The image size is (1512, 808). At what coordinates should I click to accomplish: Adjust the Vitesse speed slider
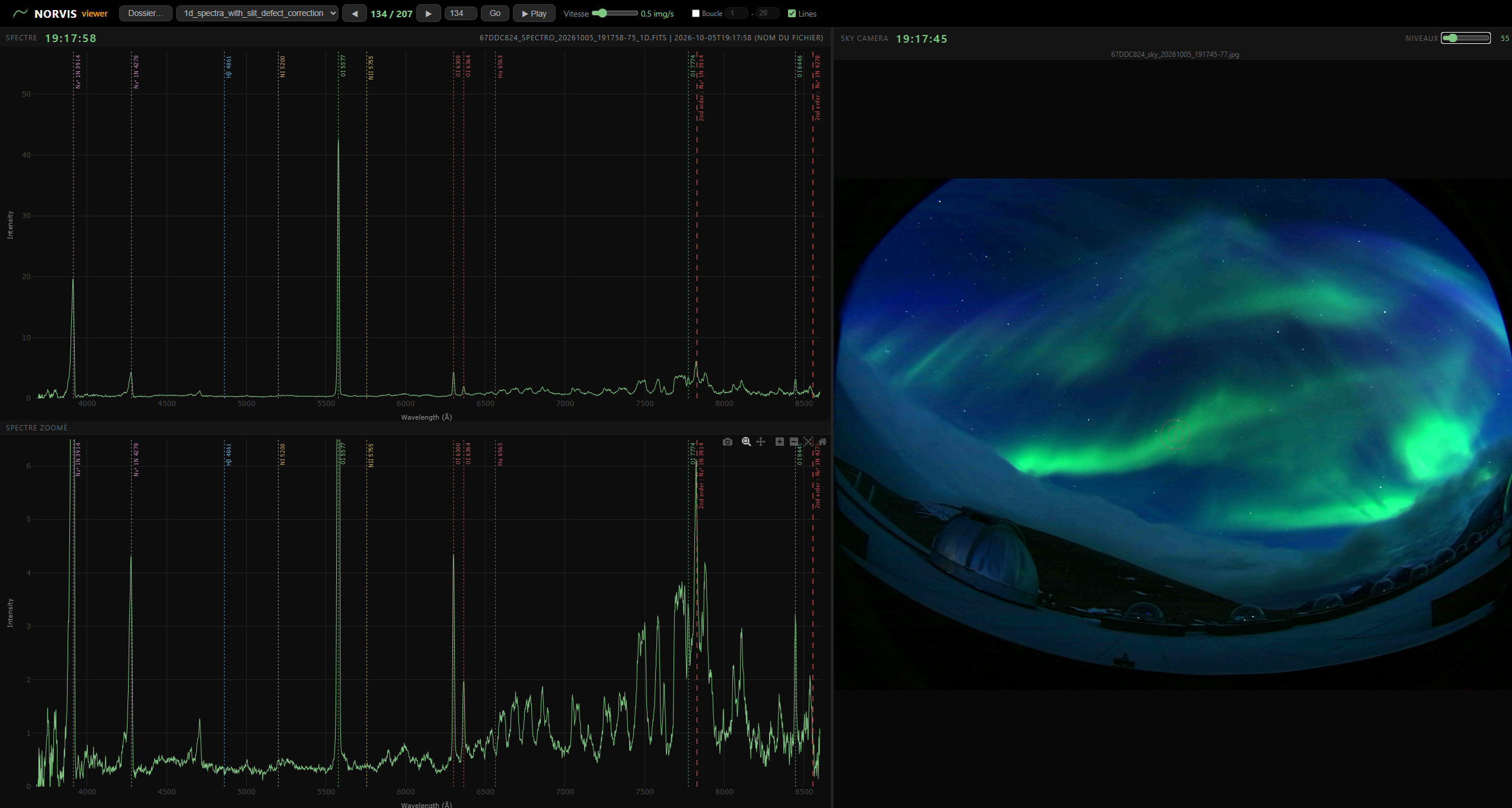[x=615, y=13]
